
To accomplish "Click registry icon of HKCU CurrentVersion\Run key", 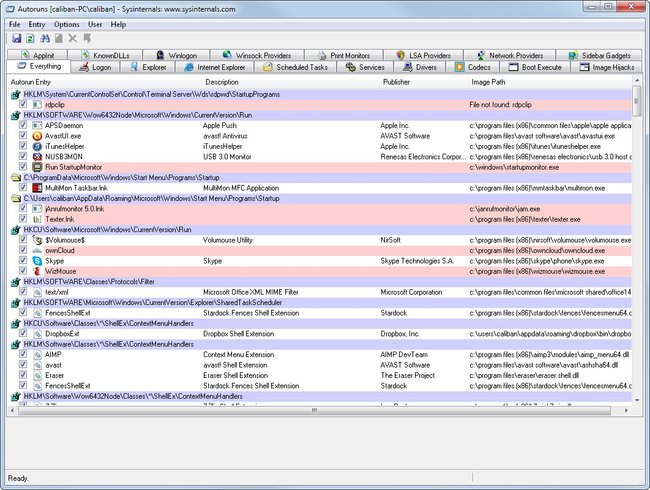I will pos(16,230).
